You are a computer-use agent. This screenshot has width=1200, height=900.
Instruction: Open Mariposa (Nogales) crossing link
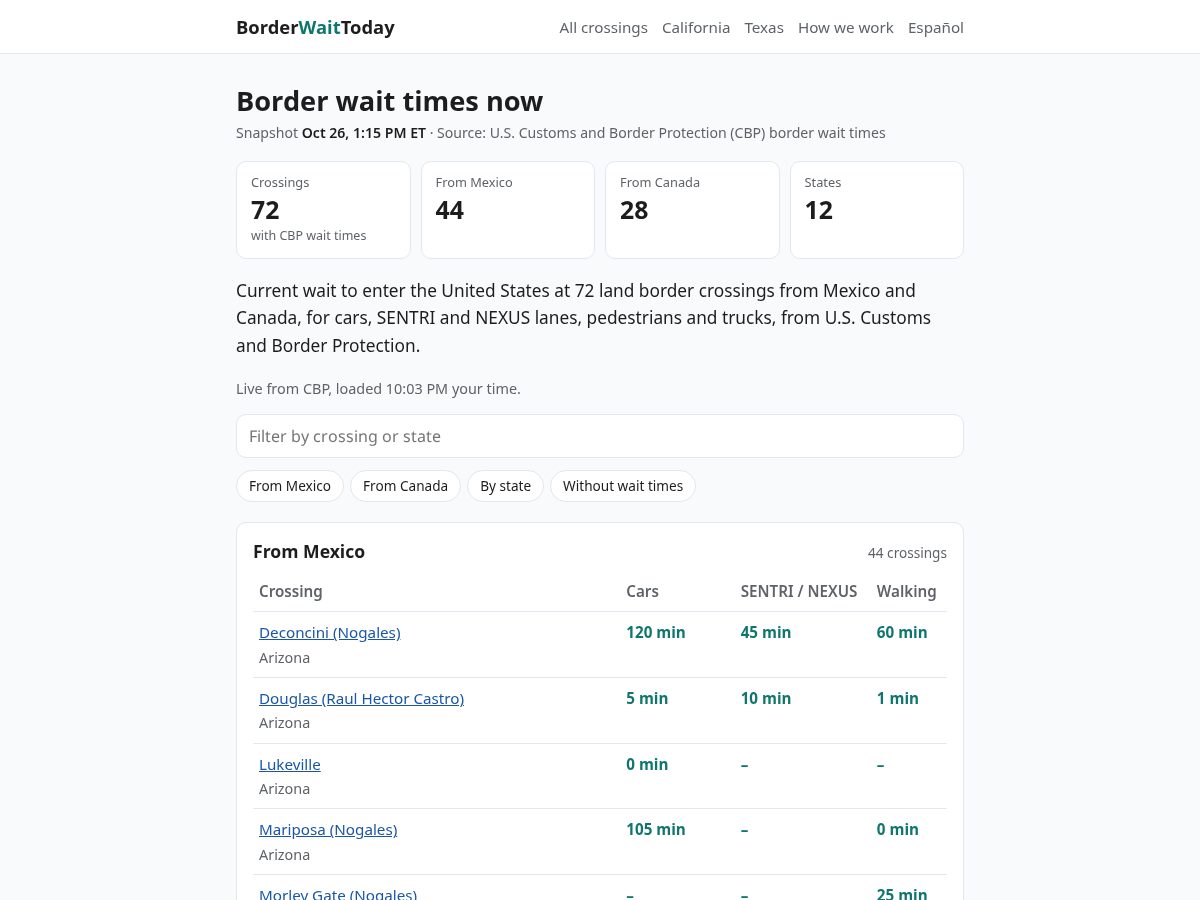click(328, 830)
